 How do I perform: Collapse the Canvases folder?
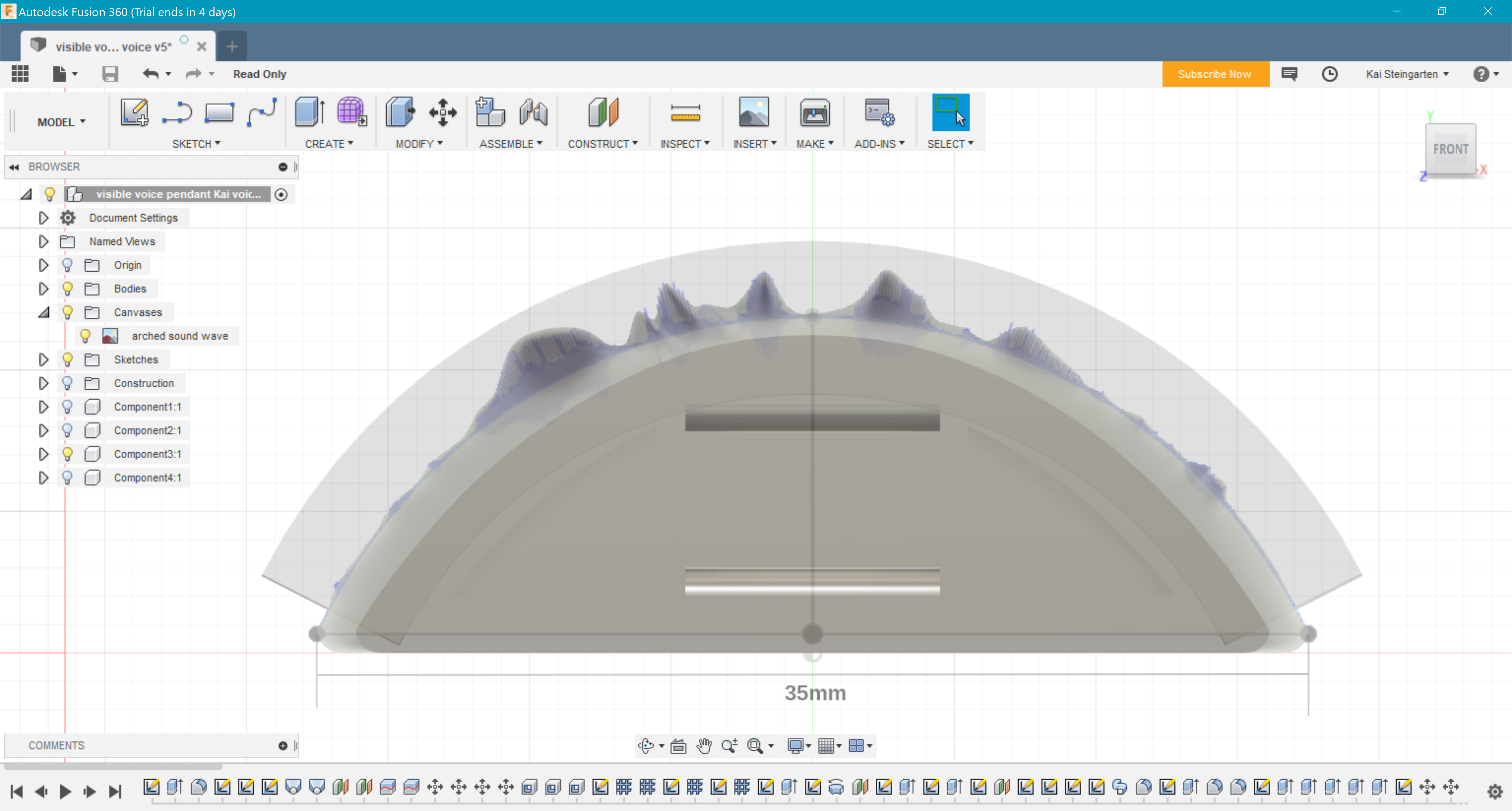pos(44,312)
